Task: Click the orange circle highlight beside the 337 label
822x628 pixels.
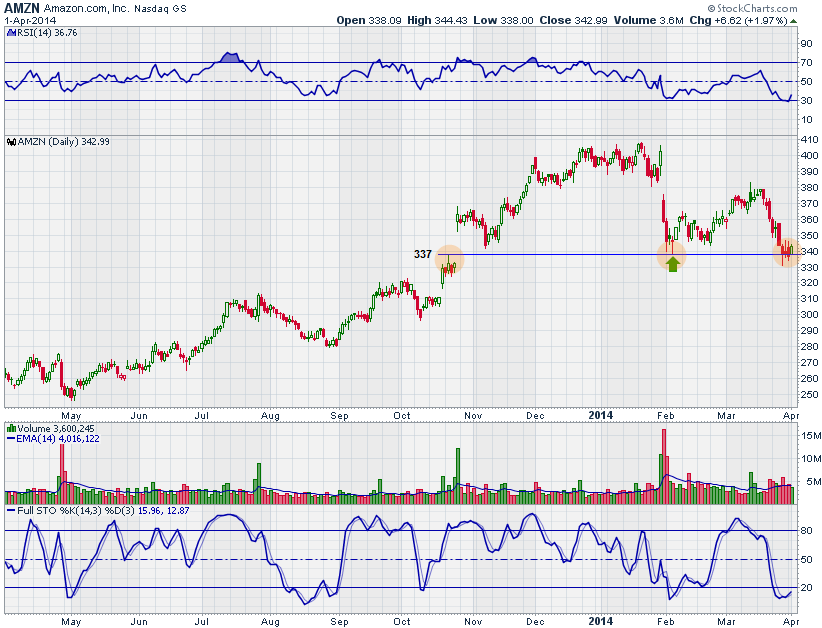Action: click(x=450, y=260)
